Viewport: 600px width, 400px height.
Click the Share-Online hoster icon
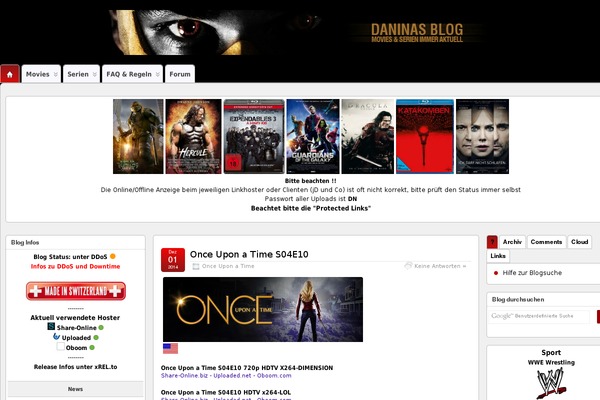coord(51,327)
